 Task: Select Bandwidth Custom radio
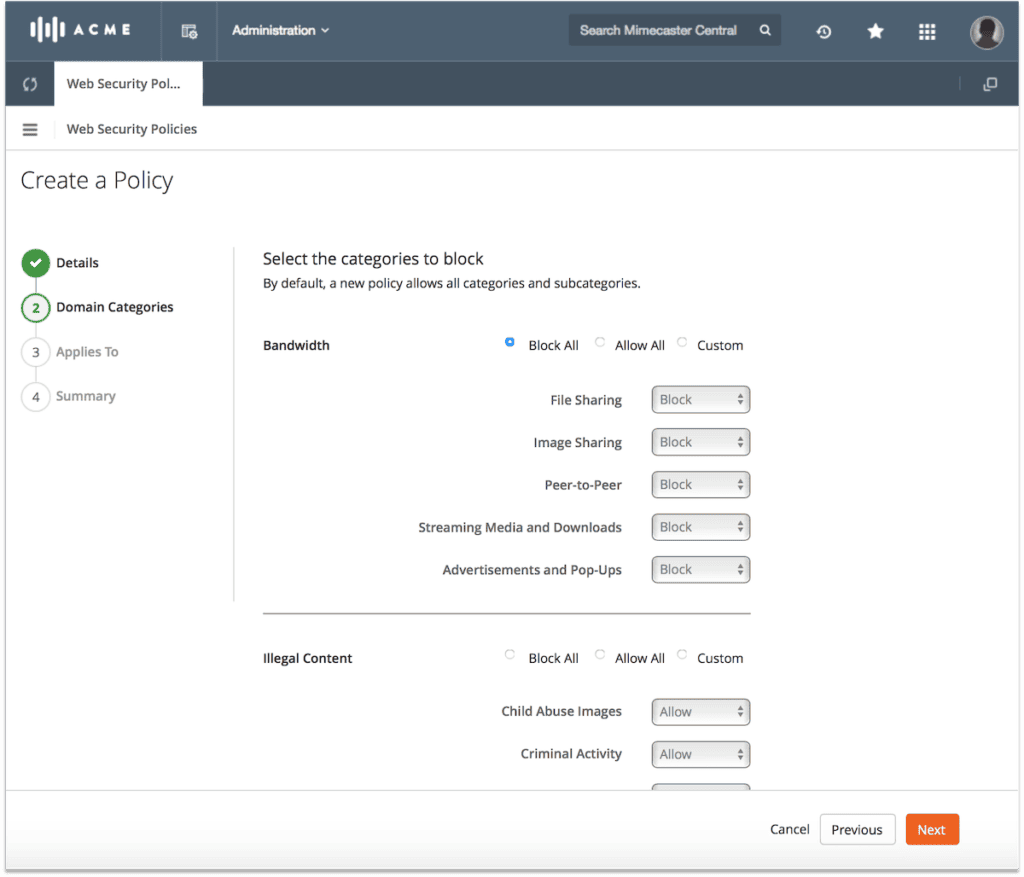pyautogui.click(x=682, y=342)
